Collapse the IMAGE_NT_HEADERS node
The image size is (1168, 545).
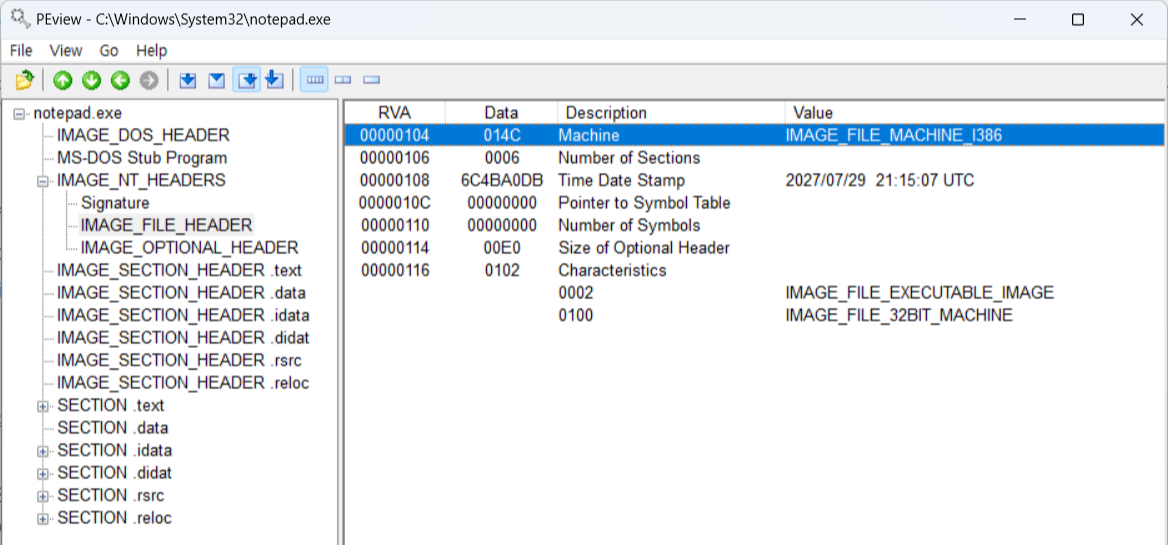pyautogui.click(x=43, y=181)
